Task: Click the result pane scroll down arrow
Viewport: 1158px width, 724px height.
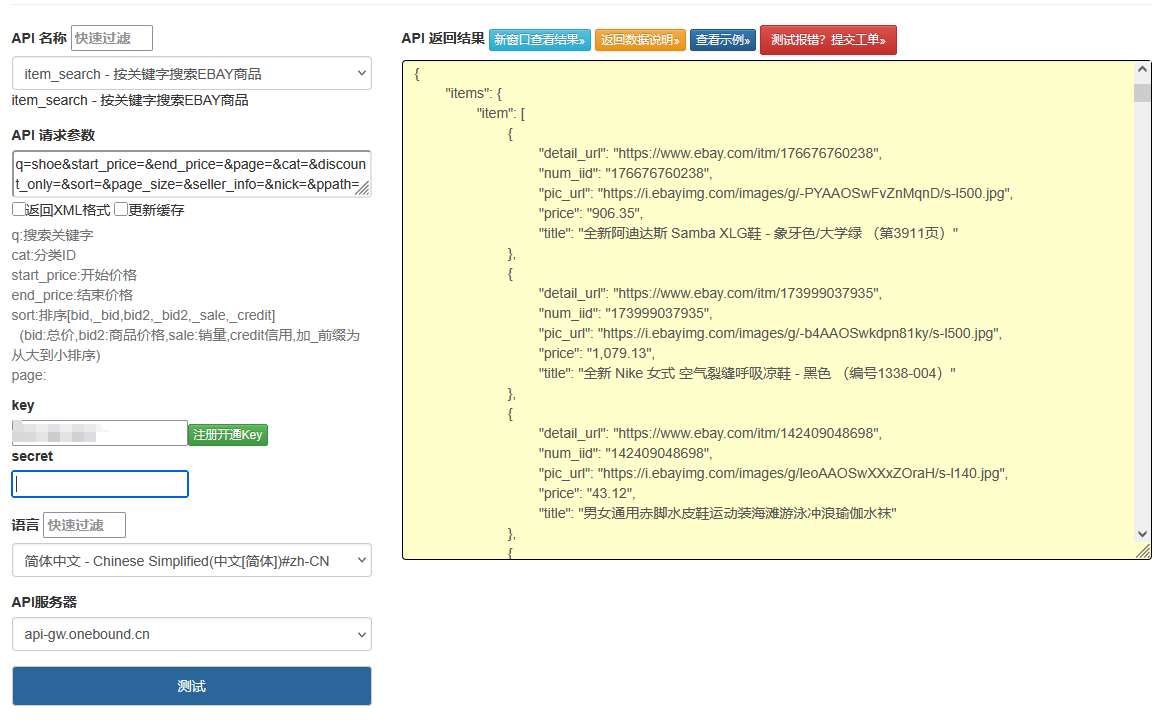Action: (x=1142, y=534)
